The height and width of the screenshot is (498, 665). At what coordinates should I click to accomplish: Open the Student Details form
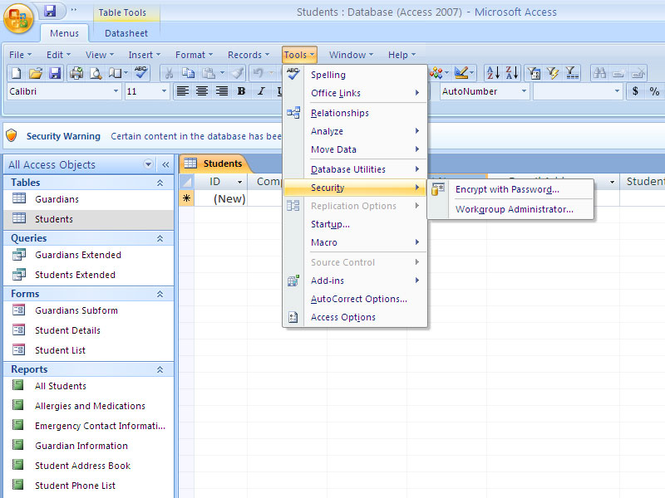[67, 330]
